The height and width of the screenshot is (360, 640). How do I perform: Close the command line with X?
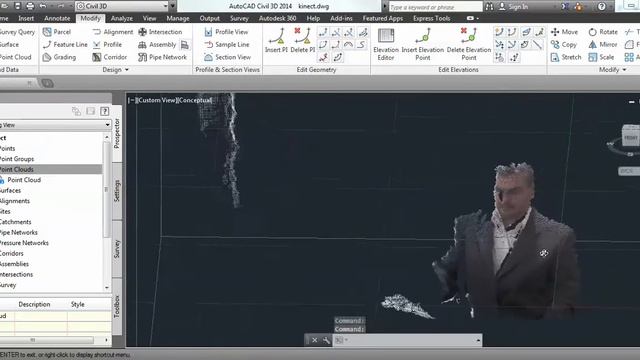tap(314, 340)
